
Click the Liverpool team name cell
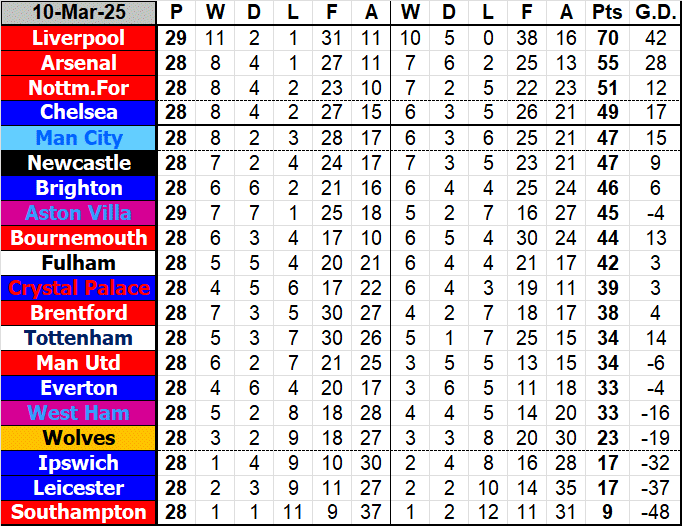(x=79, y=38)
